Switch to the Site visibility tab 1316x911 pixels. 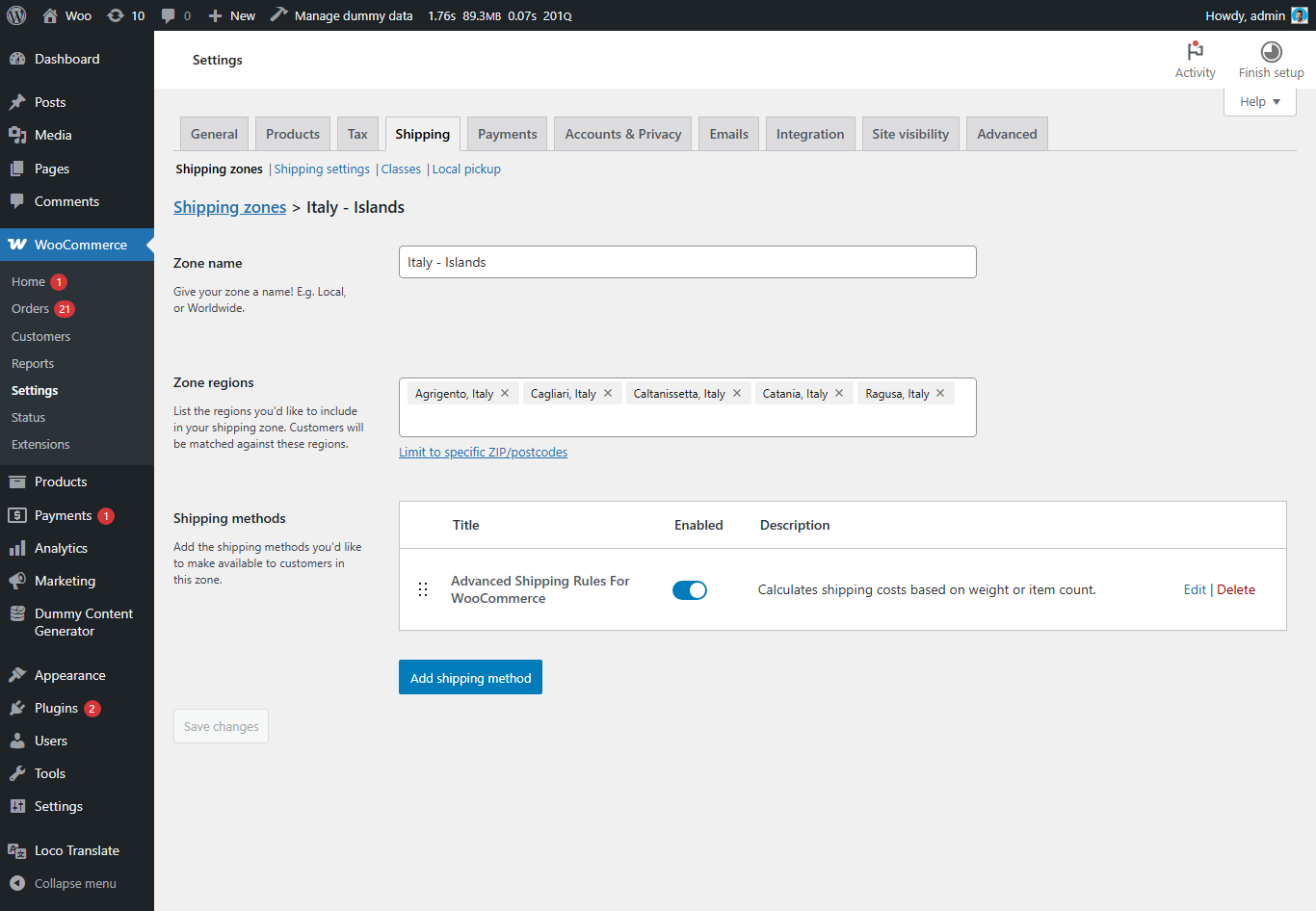(x=910, y=134)
